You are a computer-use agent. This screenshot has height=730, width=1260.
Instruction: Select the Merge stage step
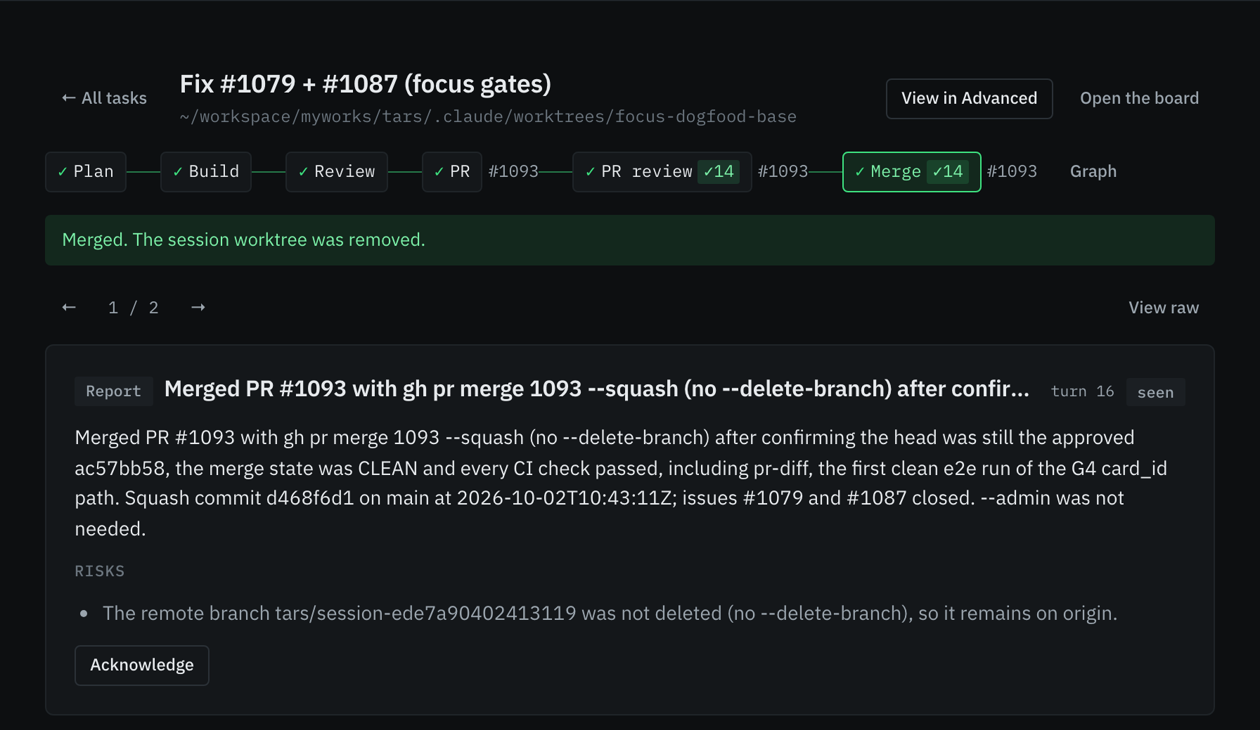pos(912,172)
